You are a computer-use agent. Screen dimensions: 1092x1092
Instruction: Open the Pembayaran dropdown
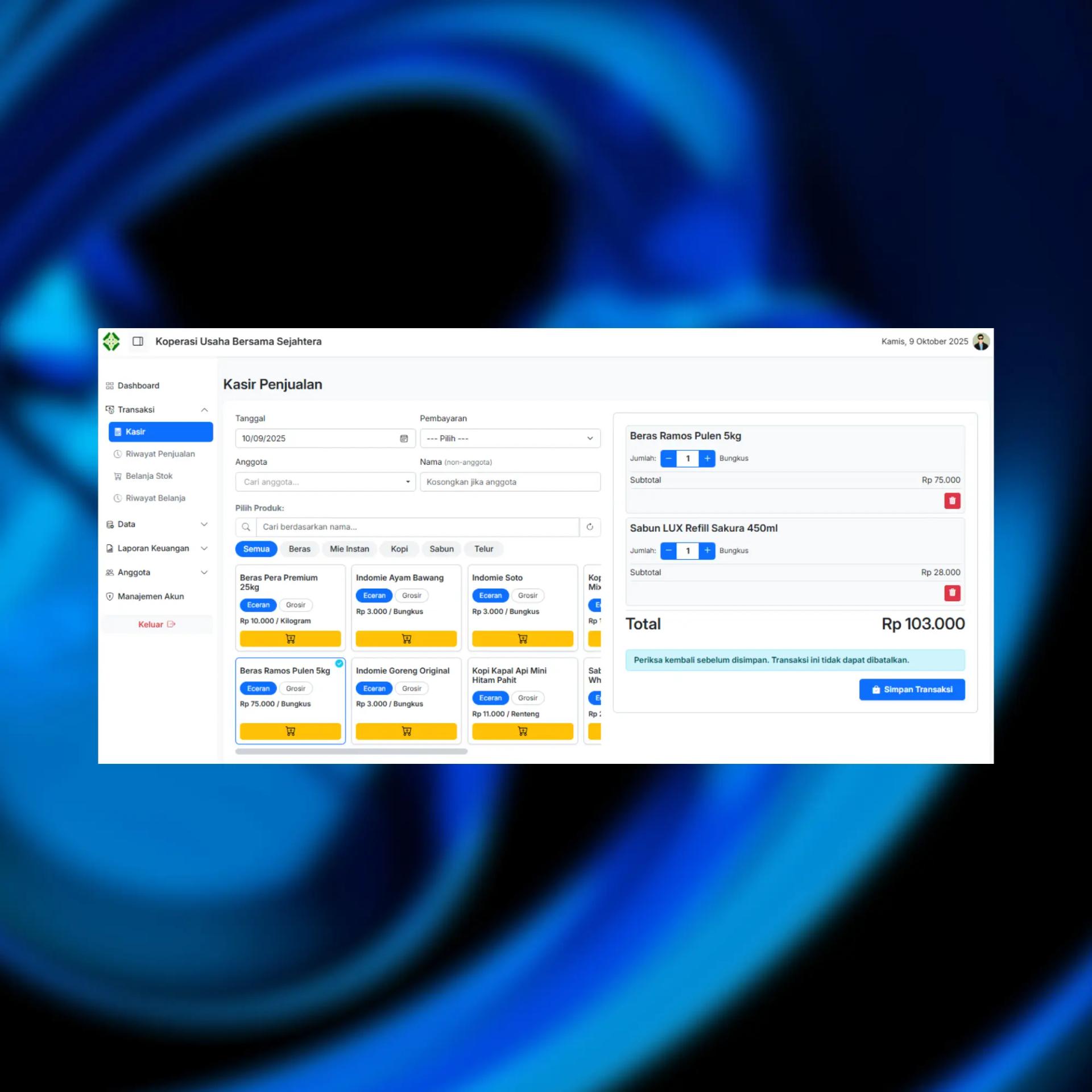coord(510,439)
